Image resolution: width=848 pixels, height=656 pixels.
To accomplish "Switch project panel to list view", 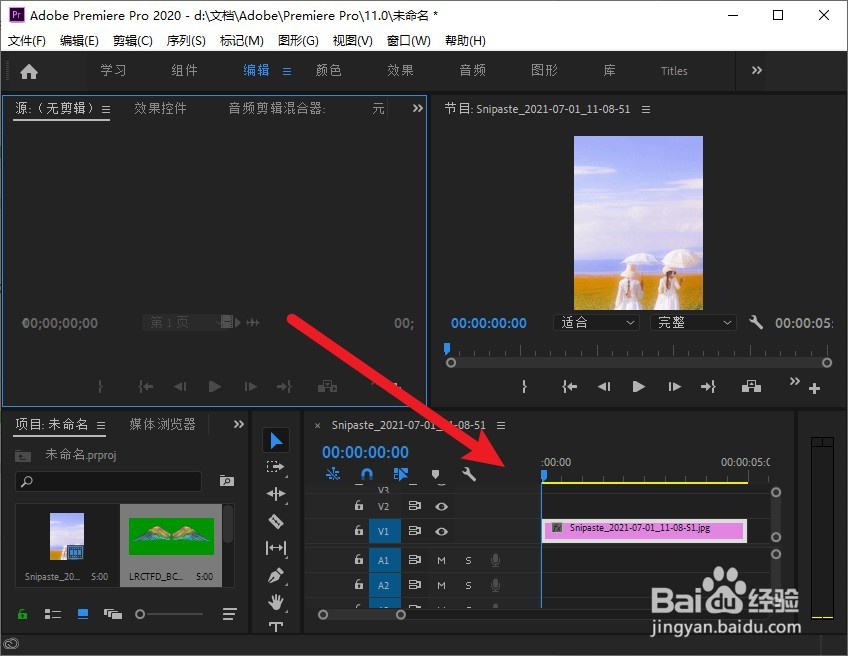I will pos(52,614).
